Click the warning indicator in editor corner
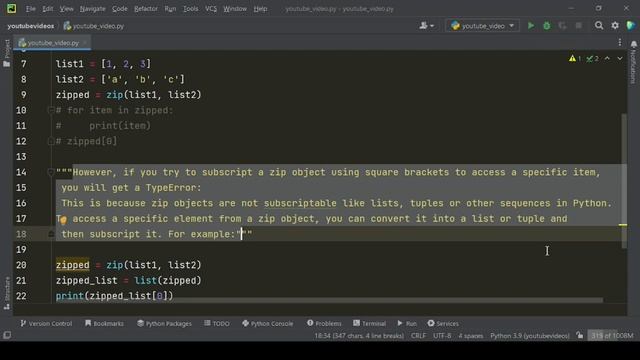The height and width of the screenshot is (360, 640). point(575,59)
